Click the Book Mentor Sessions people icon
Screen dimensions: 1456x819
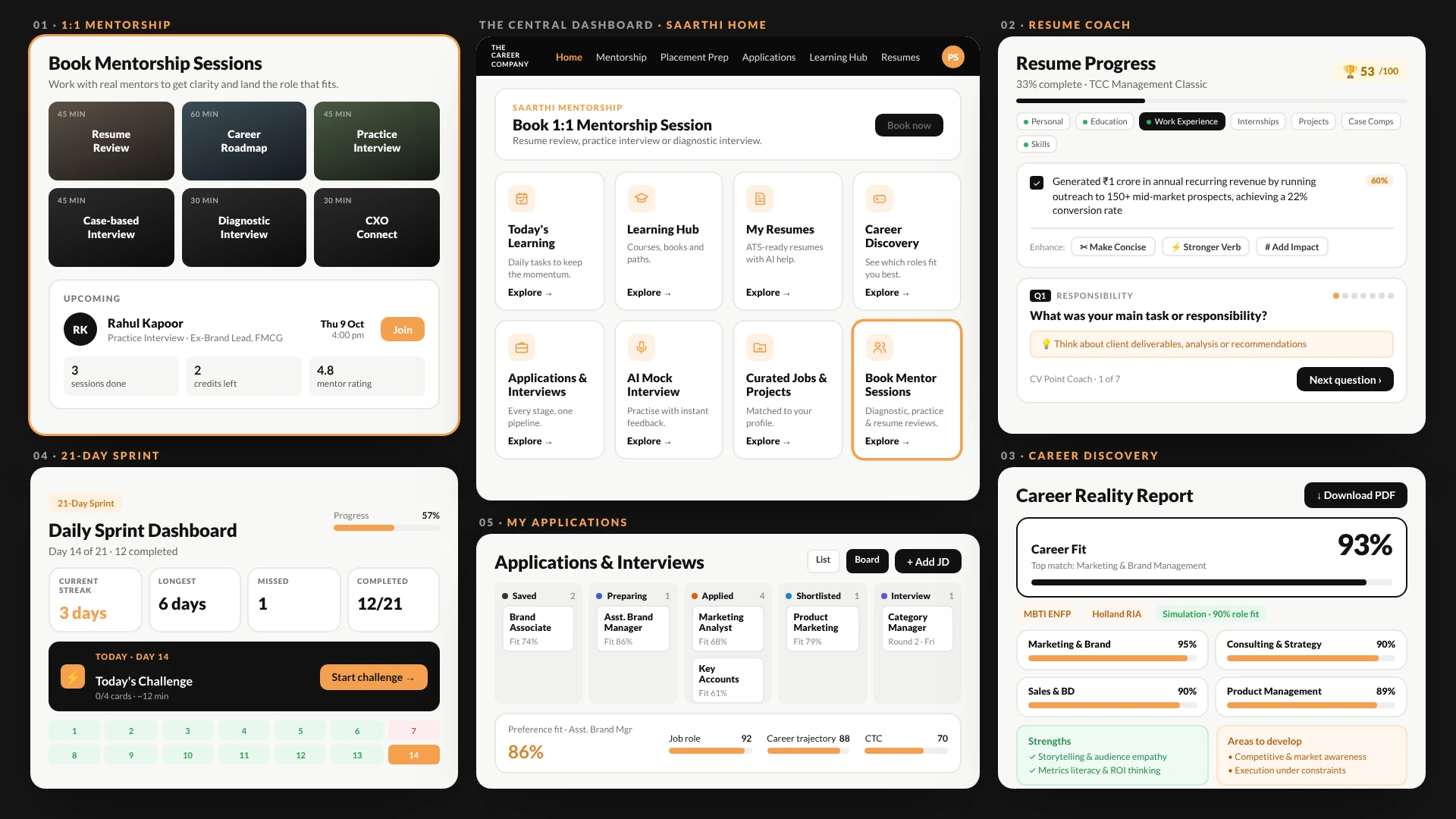pos(879,347)
